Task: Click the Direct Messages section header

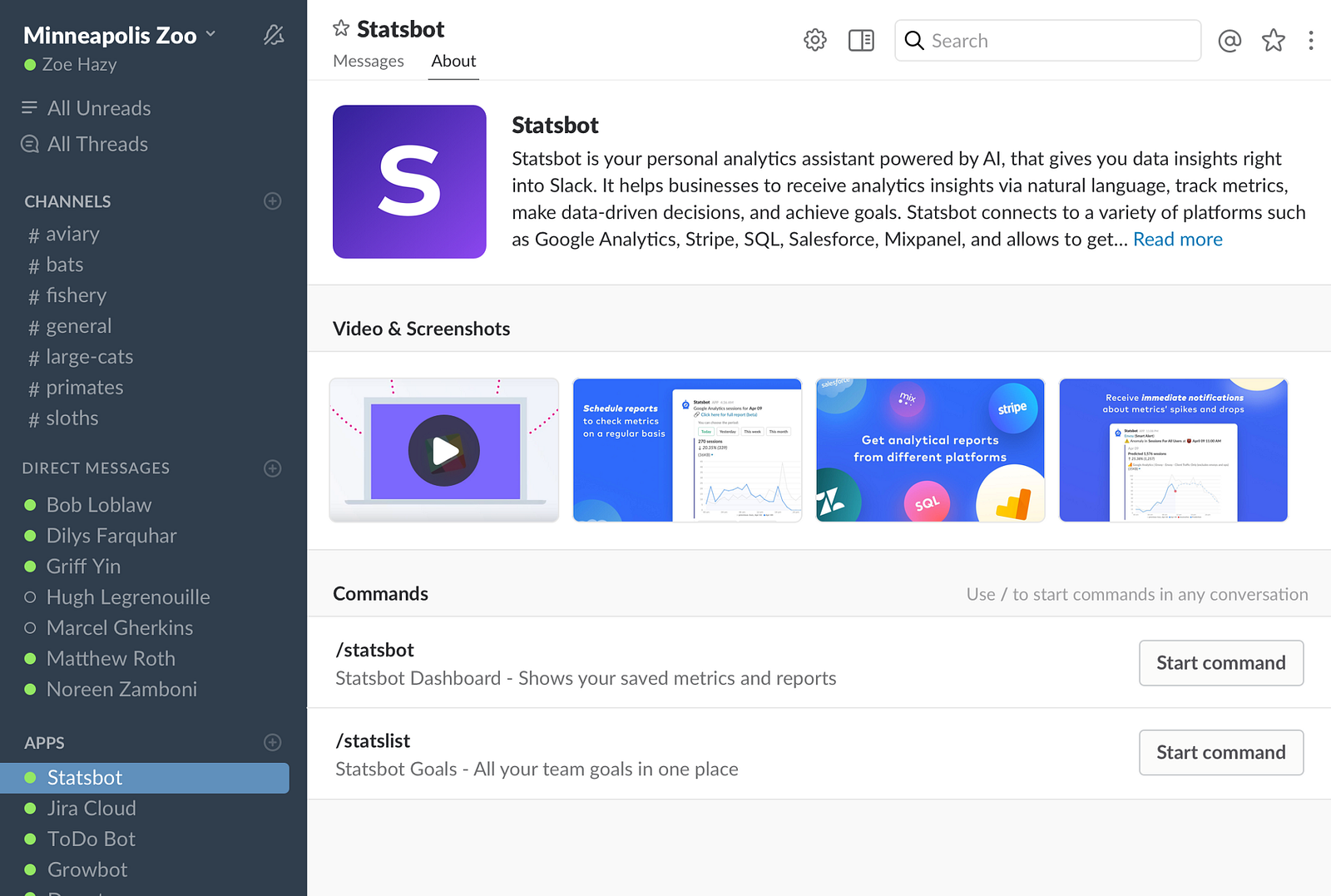Action: (x=96, y=468)
